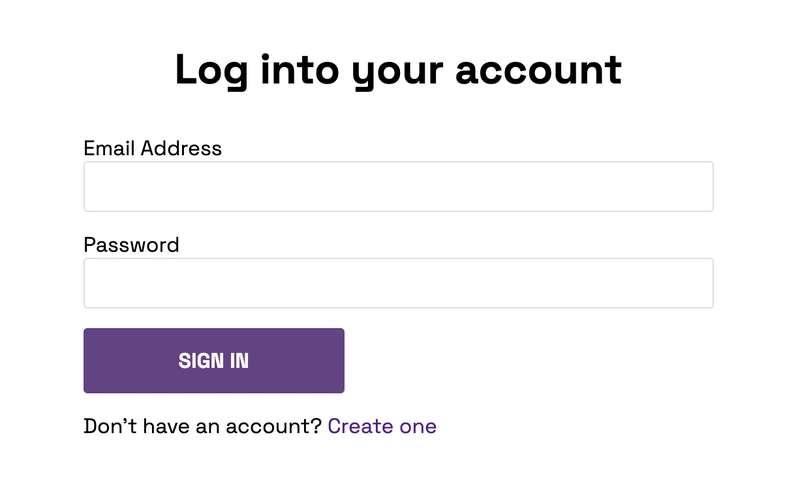Place cursor in the password box
Image resolution: width=800 pixels, height=484 pixels.
[x=398, y=283]
